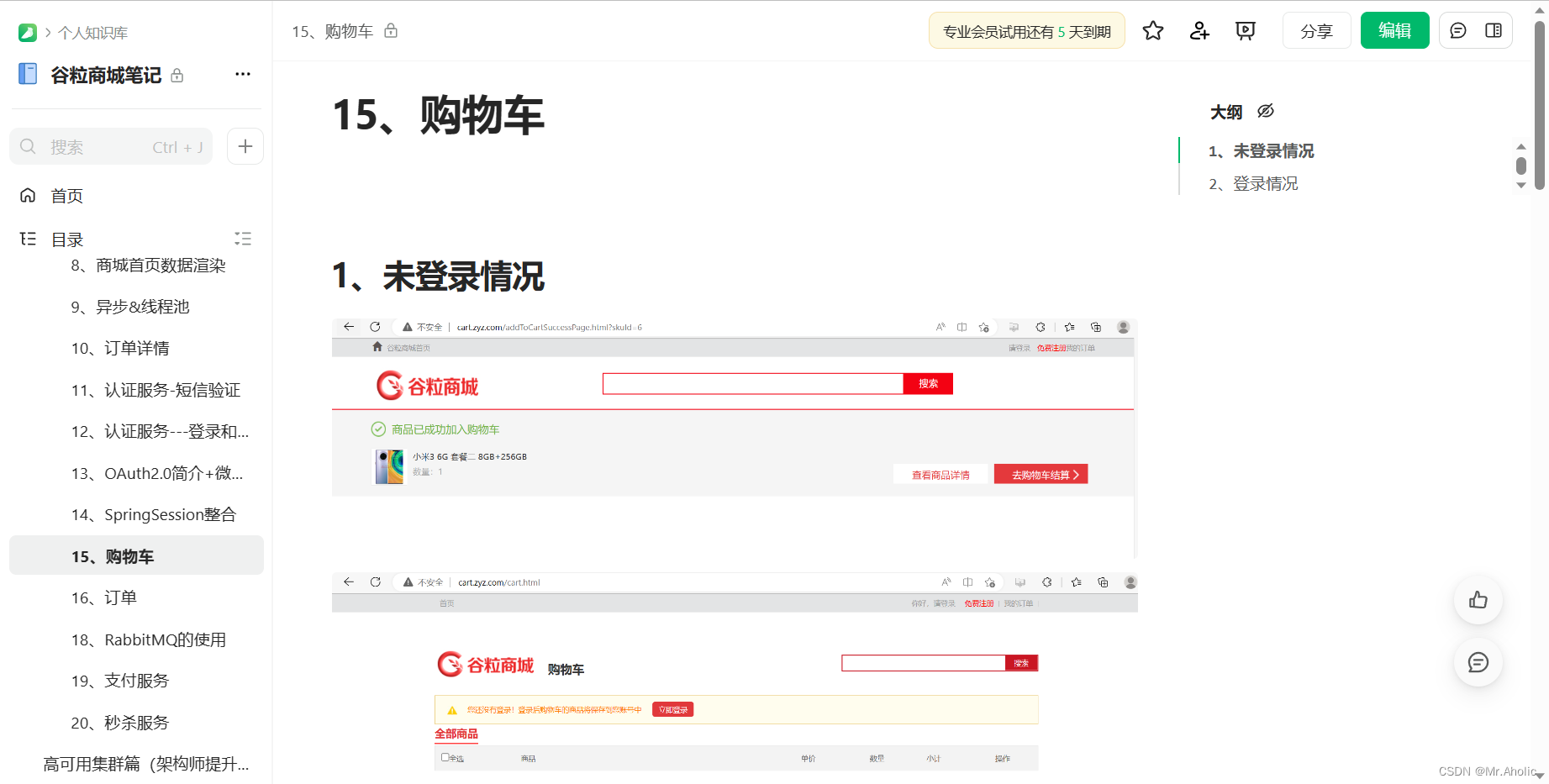Expand the 个人知识库 breadcrumb
1549x784 pixels.
point(93,33)
